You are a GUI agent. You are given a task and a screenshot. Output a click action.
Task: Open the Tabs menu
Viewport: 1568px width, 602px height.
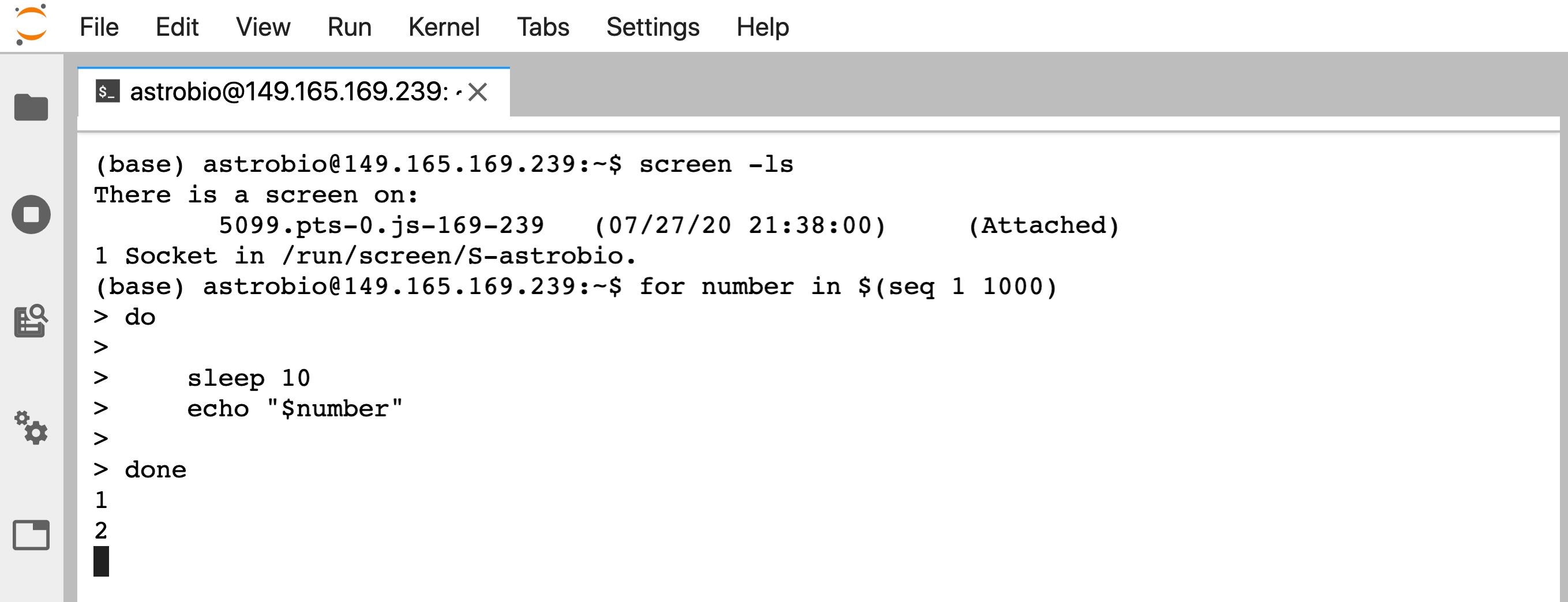pos(543,27)
